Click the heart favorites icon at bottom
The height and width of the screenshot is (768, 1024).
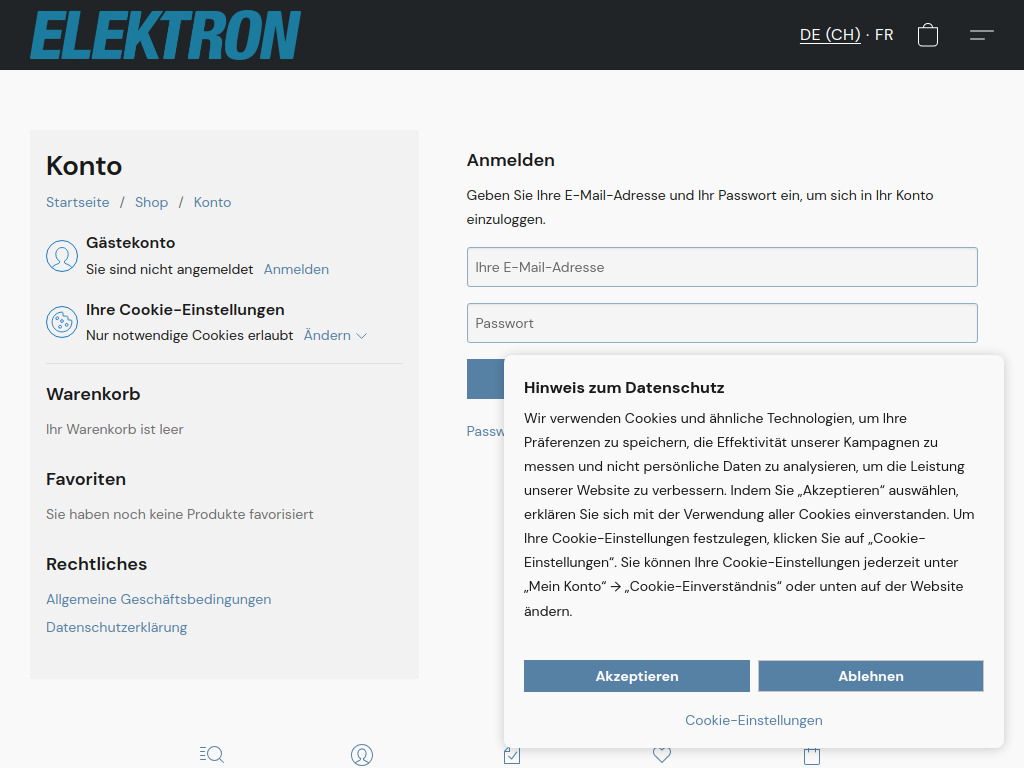661,754
